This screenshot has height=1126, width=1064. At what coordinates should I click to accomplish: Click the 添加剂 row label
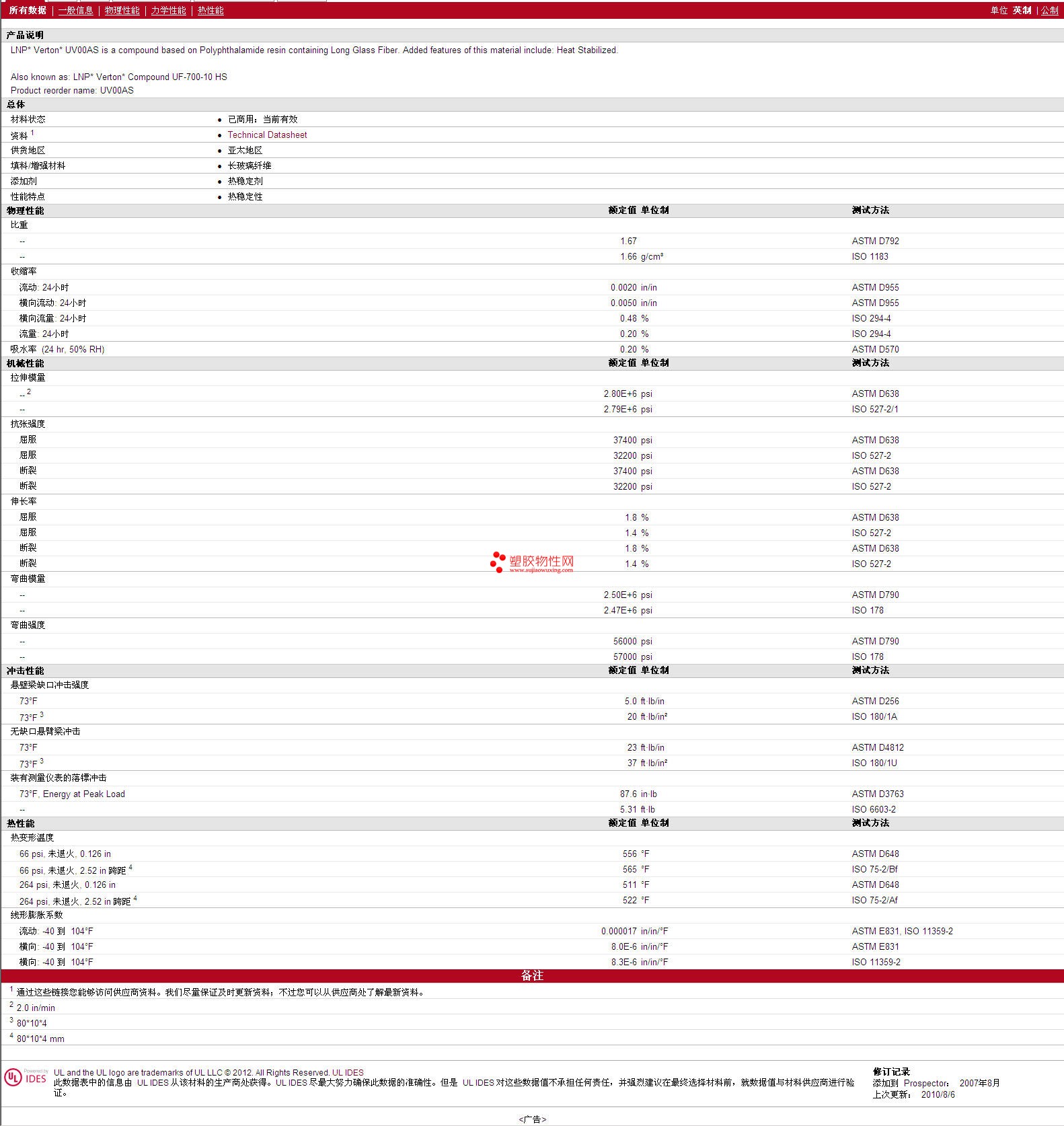point(24,181)
